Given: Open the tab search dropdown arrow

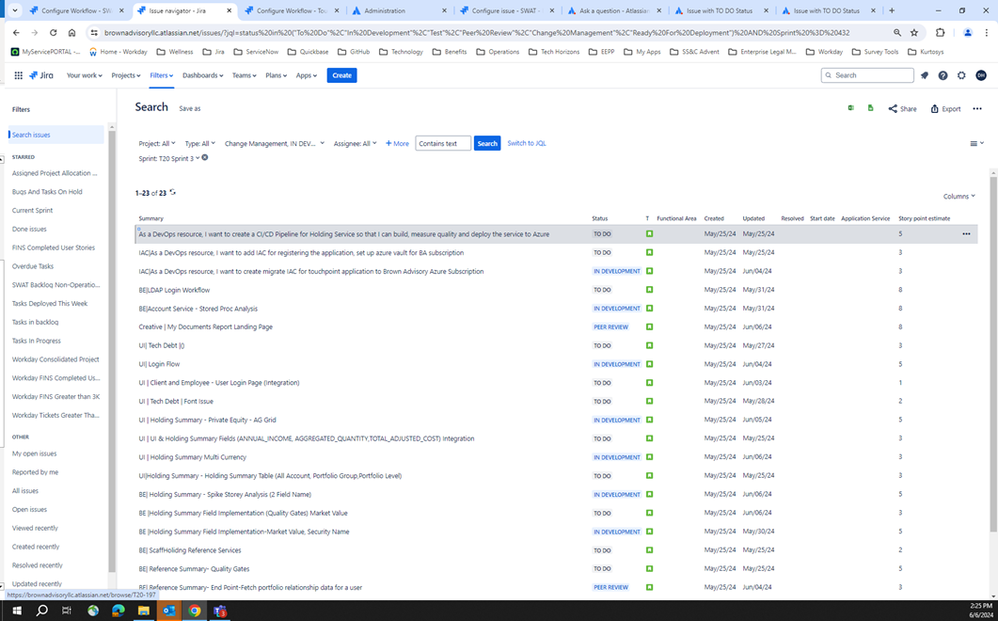Looking at the screenshot, I should [x=15, y=11].
